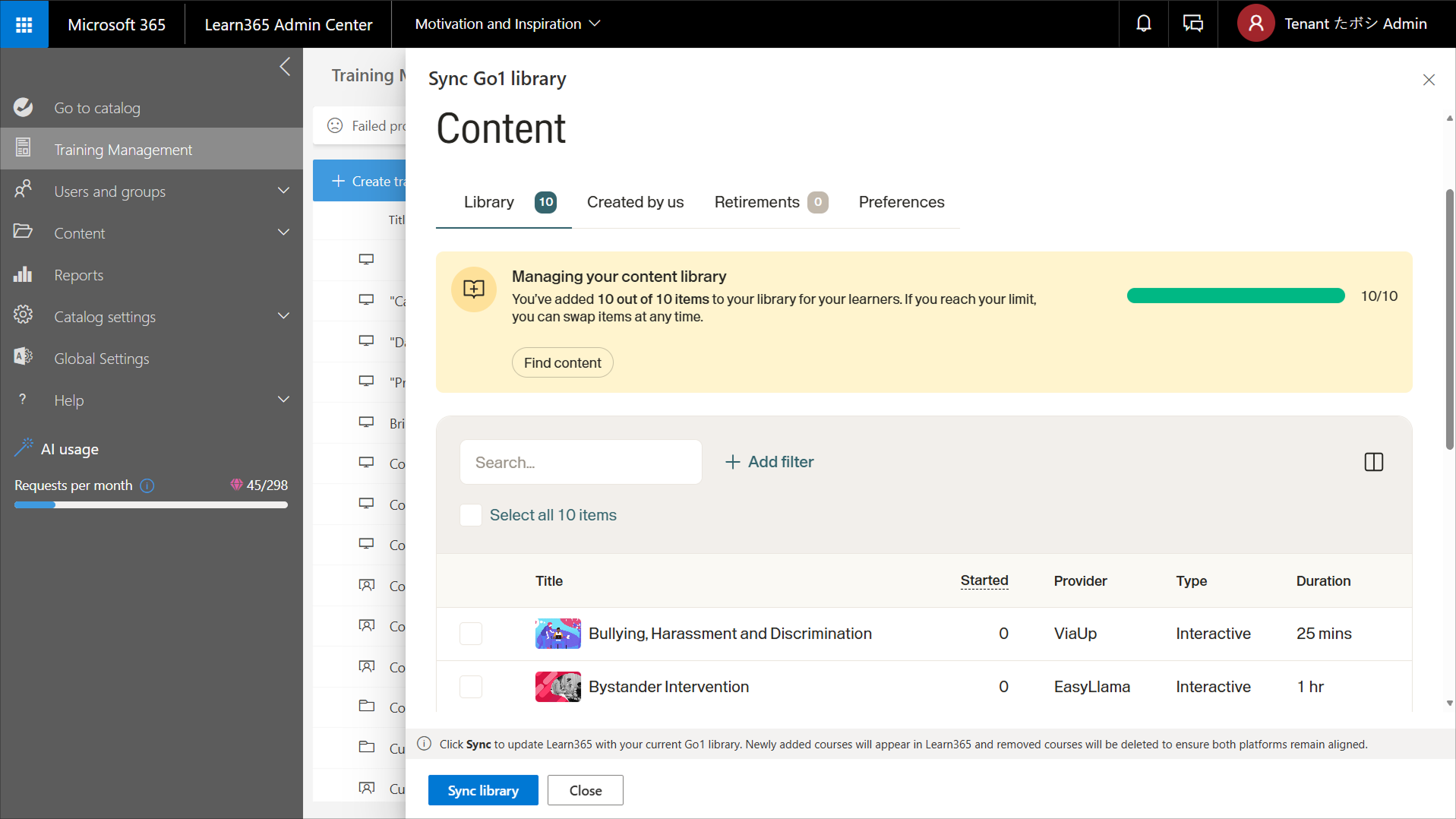1456x819 pixels.
Task: Toggle the column layout icon in the table toolbar
Action: 1373,462
